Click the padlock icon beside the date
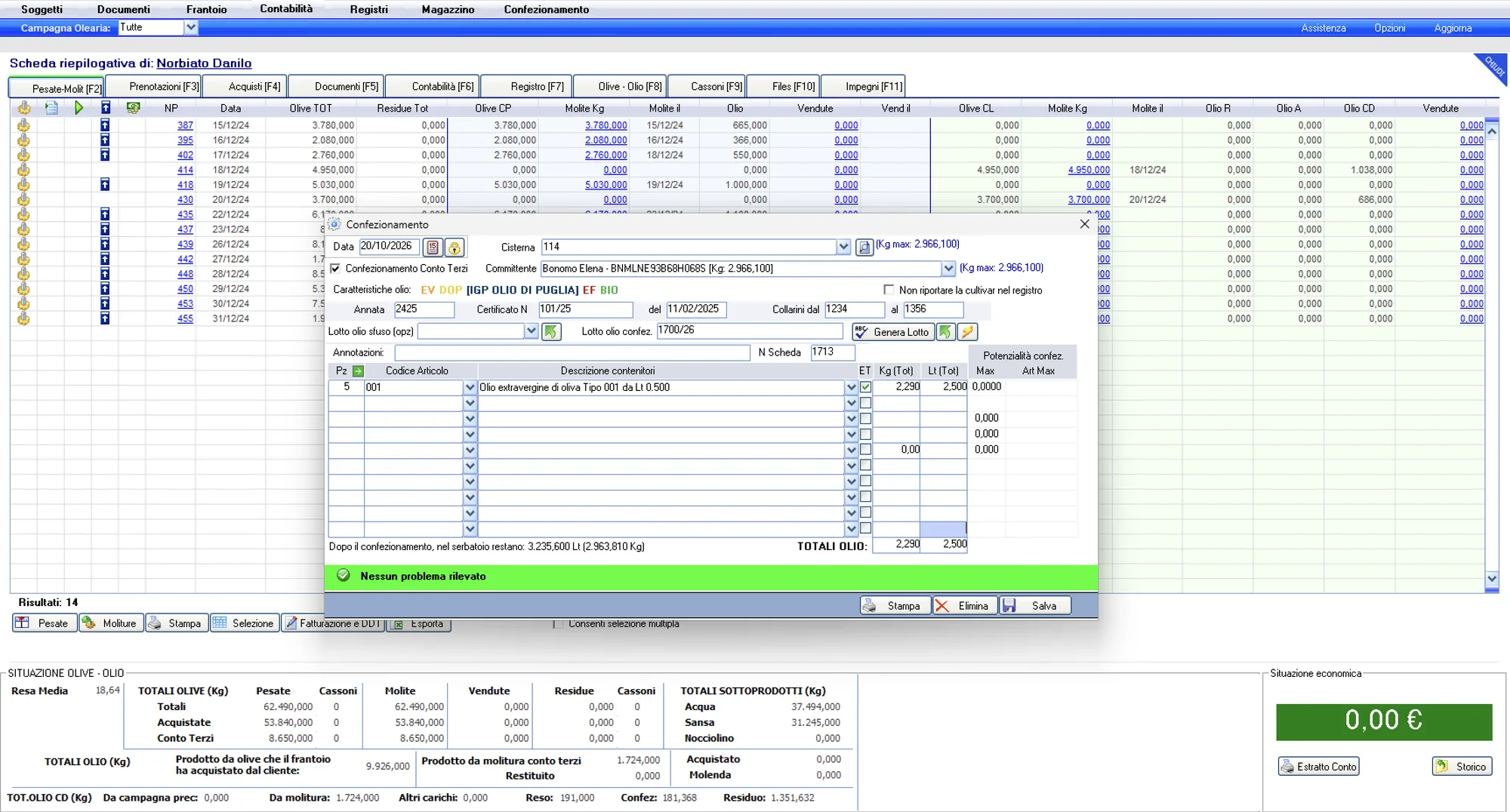This screenshot has width=1510, height=812. coord(454,247)
